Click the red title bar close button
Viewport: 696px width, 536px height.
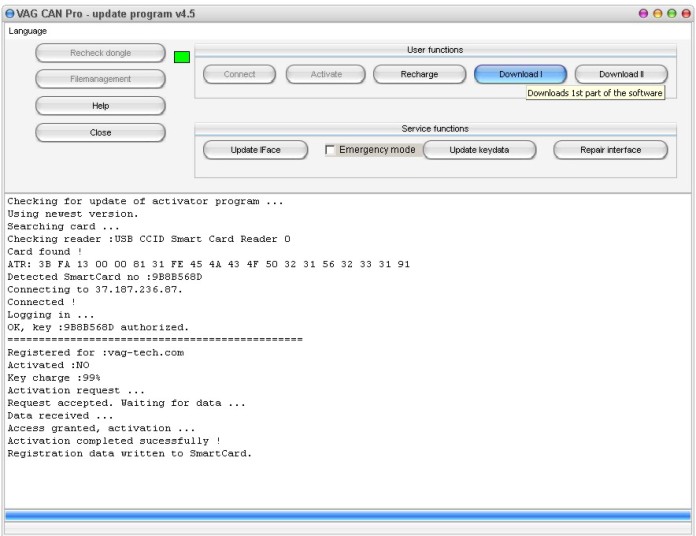point(686,14)
